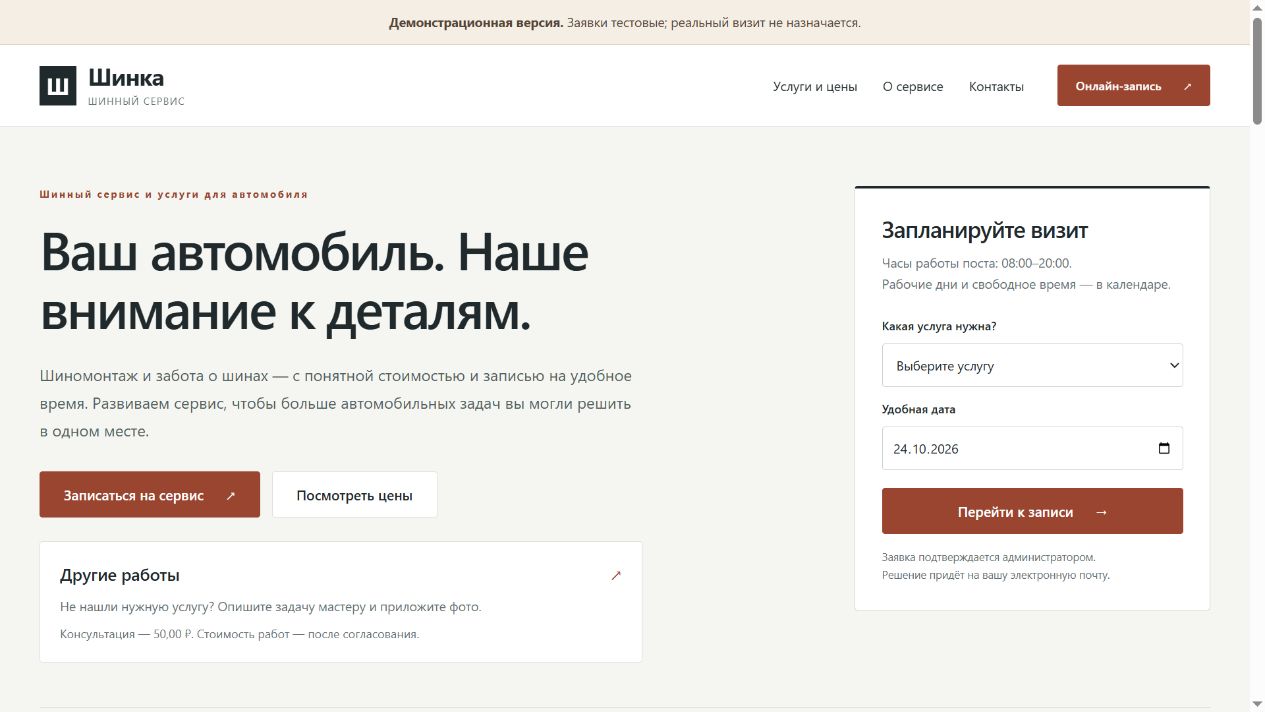
Task: Click the text 'Часы работы поста: 08:00–20:00.'
Action: point(977,263)
